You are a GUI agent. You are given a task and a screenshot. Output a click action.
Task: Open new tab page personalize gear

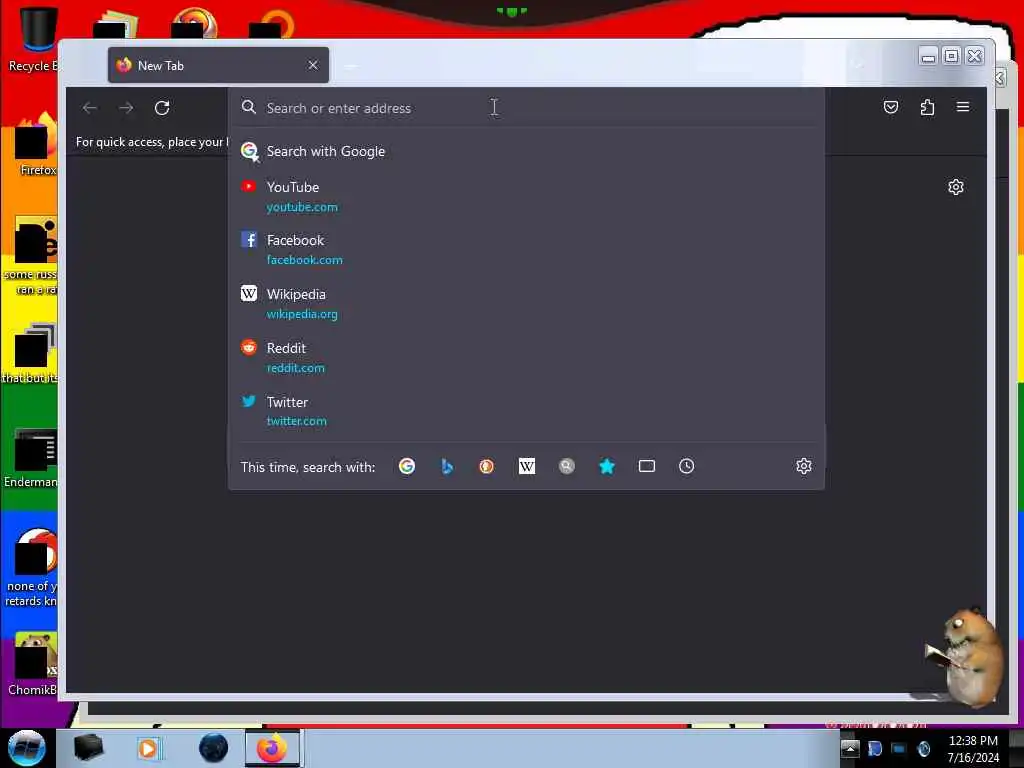coord(956,187)
